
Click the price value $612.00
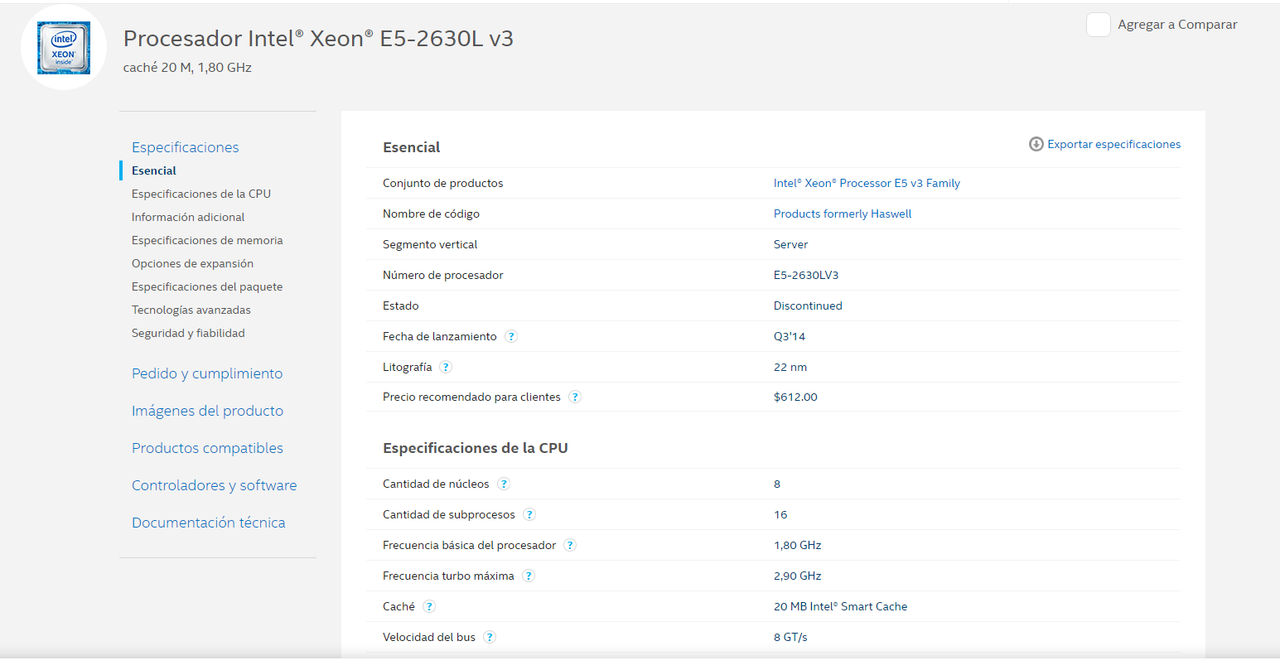795,397
